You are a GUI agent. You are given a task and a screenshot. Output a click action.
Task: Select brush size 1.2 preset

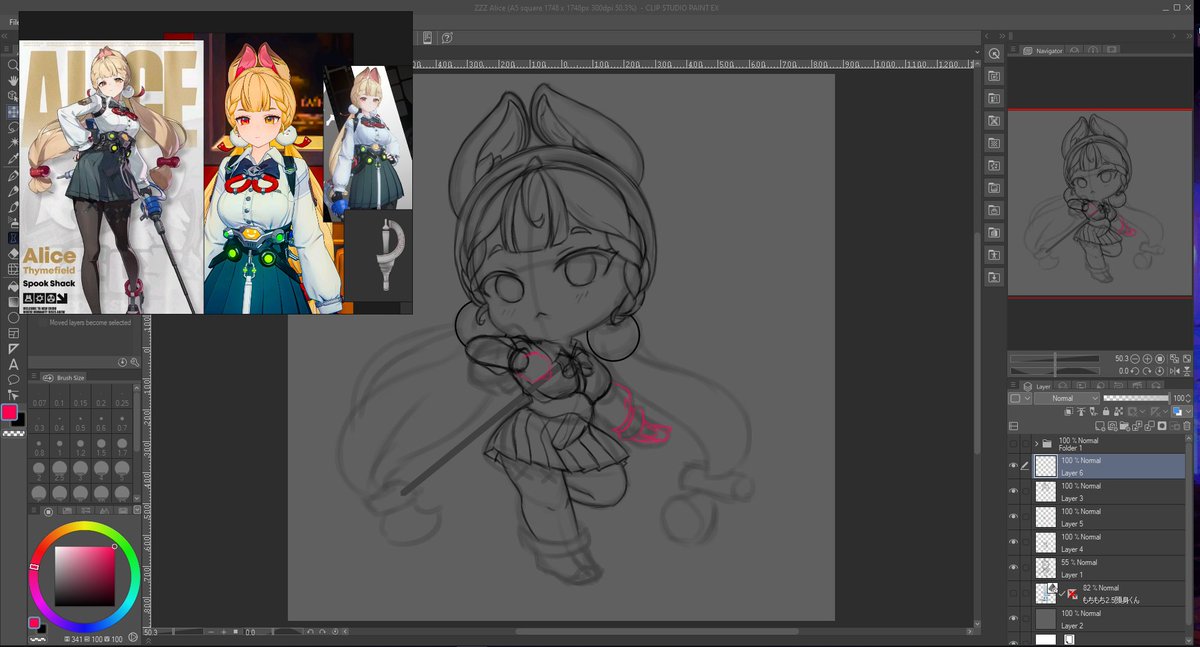80,446
